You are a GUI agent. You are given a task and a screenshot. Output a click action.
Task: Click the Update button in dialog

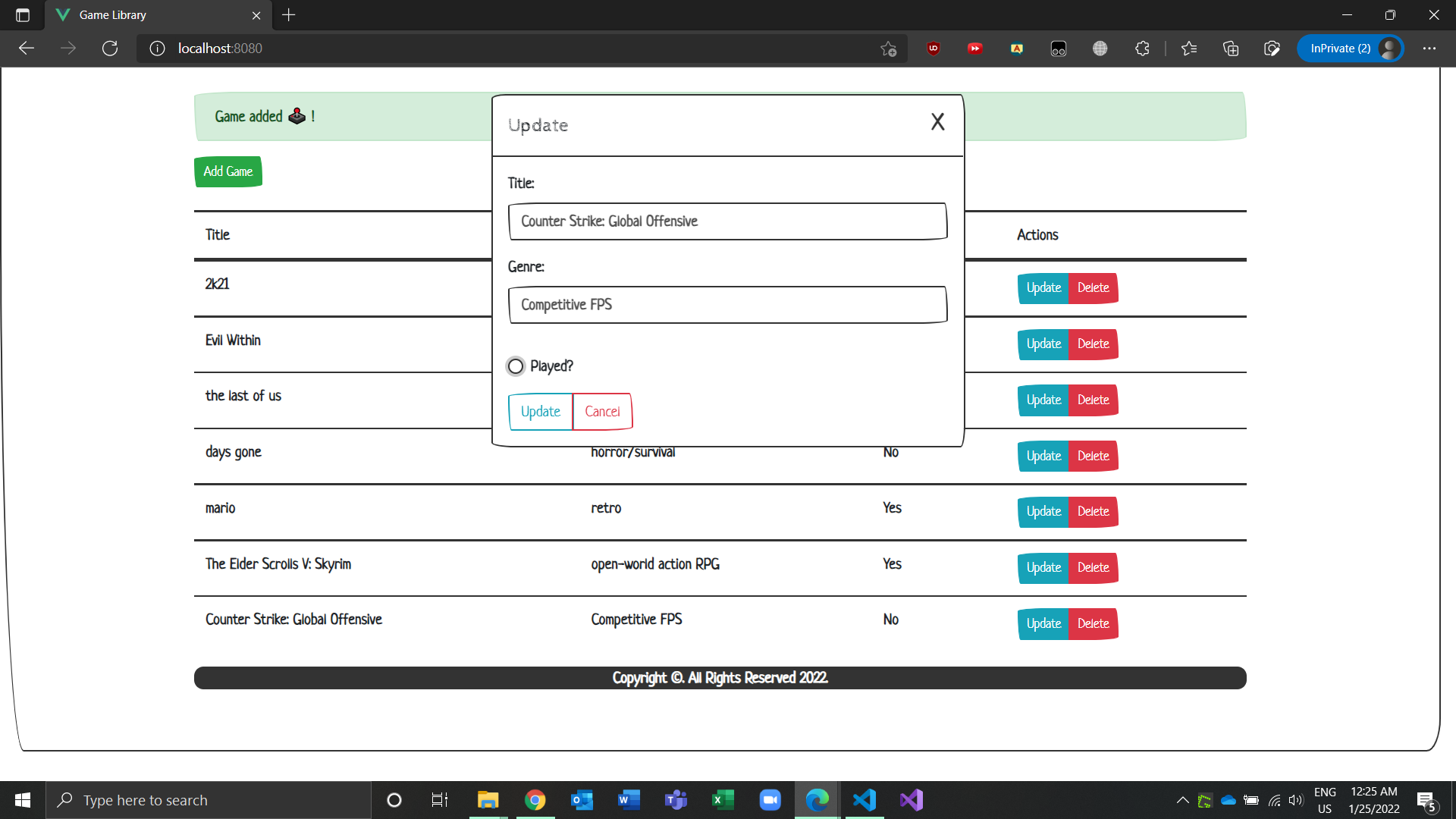540,412
